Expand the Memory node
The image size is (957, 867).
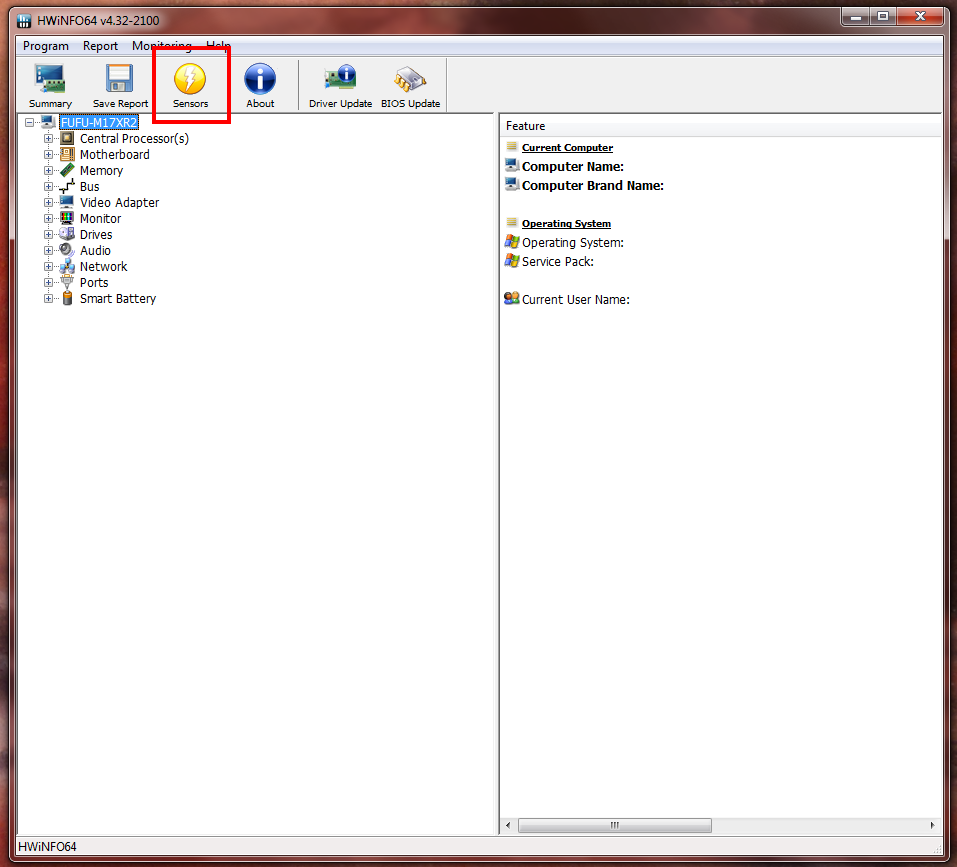[48, 170]
